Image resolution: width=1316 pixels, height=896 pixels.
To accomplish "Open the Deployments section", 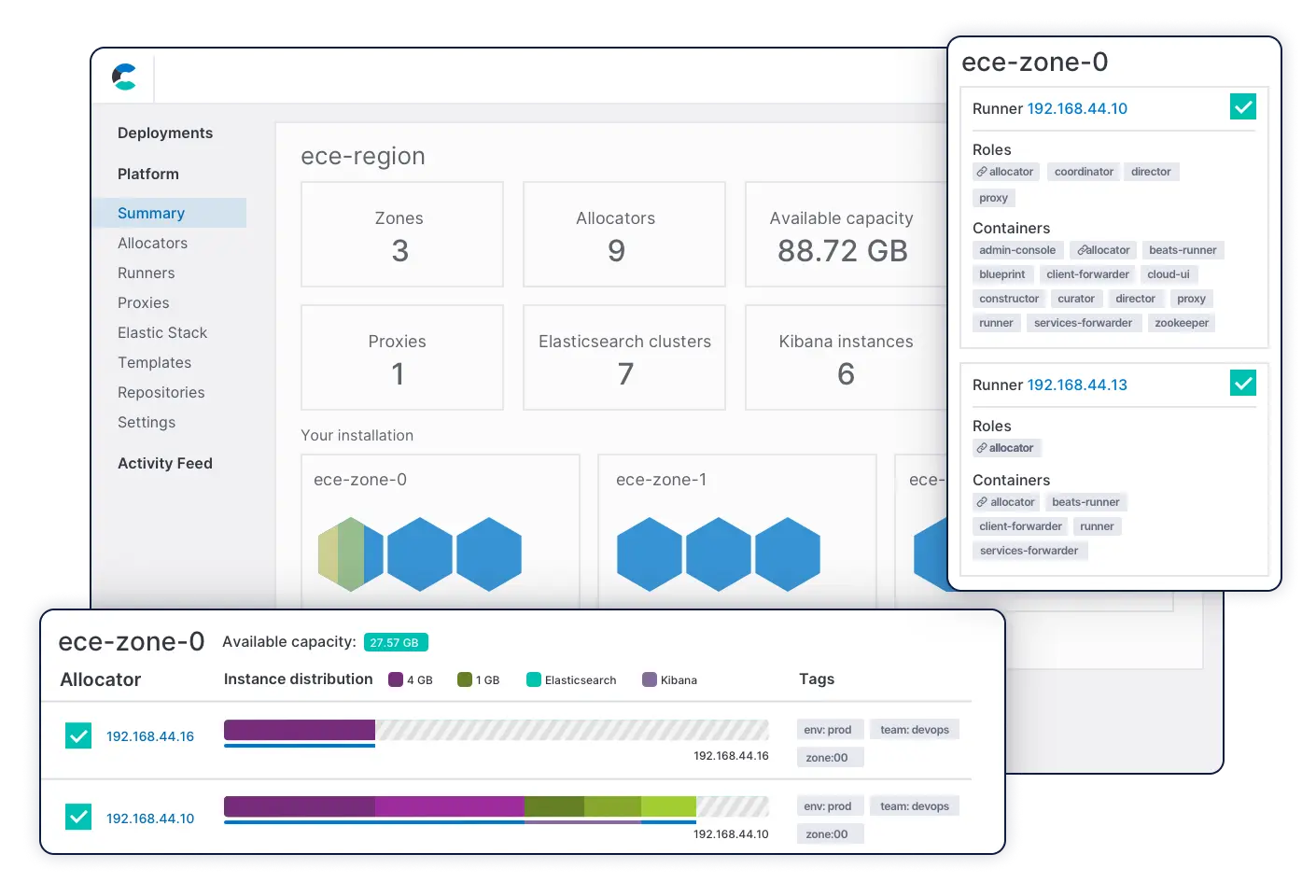I will pyautogui.click(x=165, y=133).
